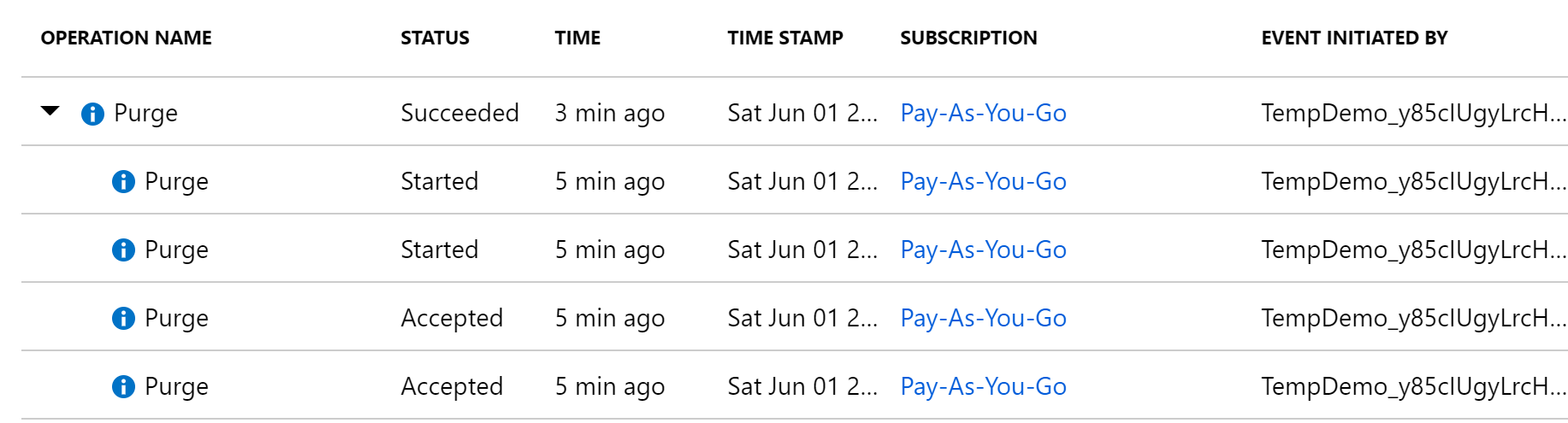Click info icon on first Started Purge row
Viewport: 1568px width, 423px height.
123,181
